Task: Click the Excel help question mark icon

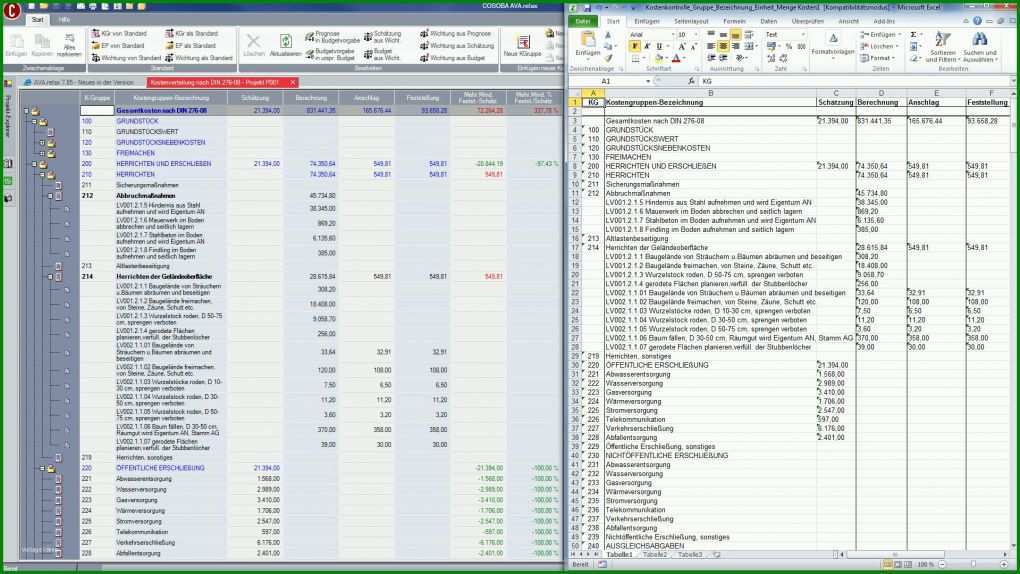Action: (978, 21)
